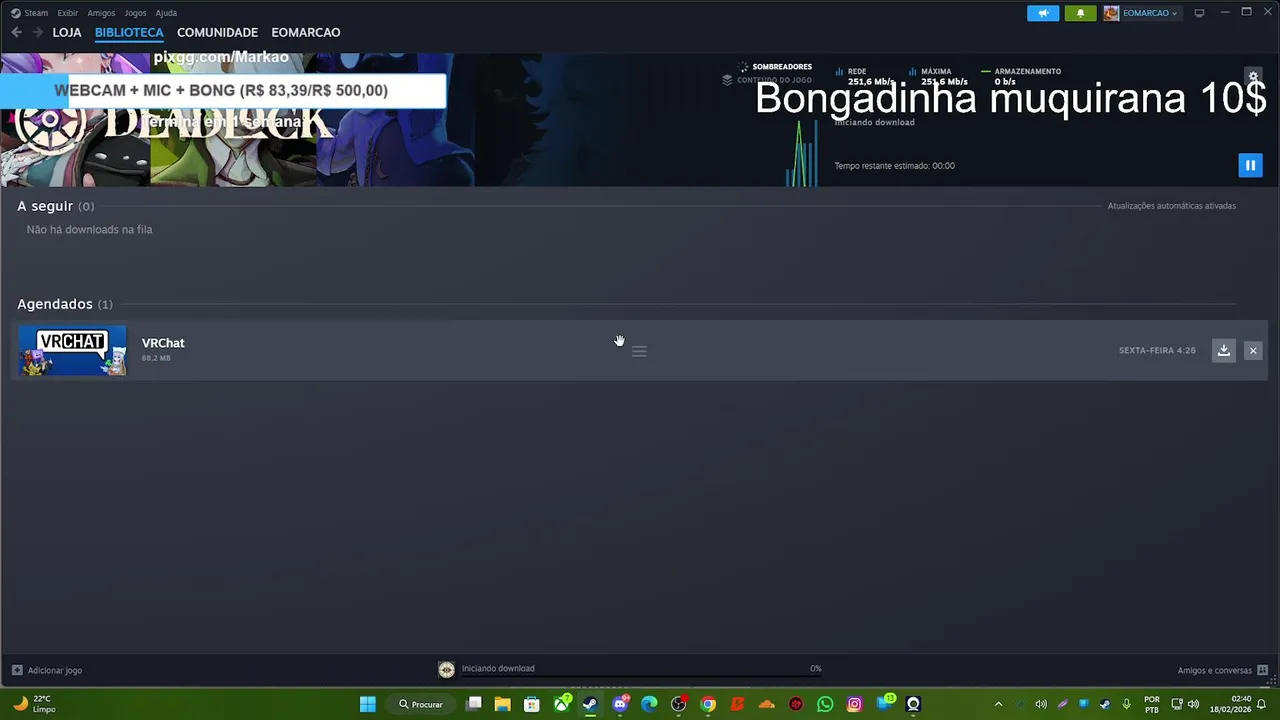Open the VRChat game thumbnail

click(x=73, y=350)
